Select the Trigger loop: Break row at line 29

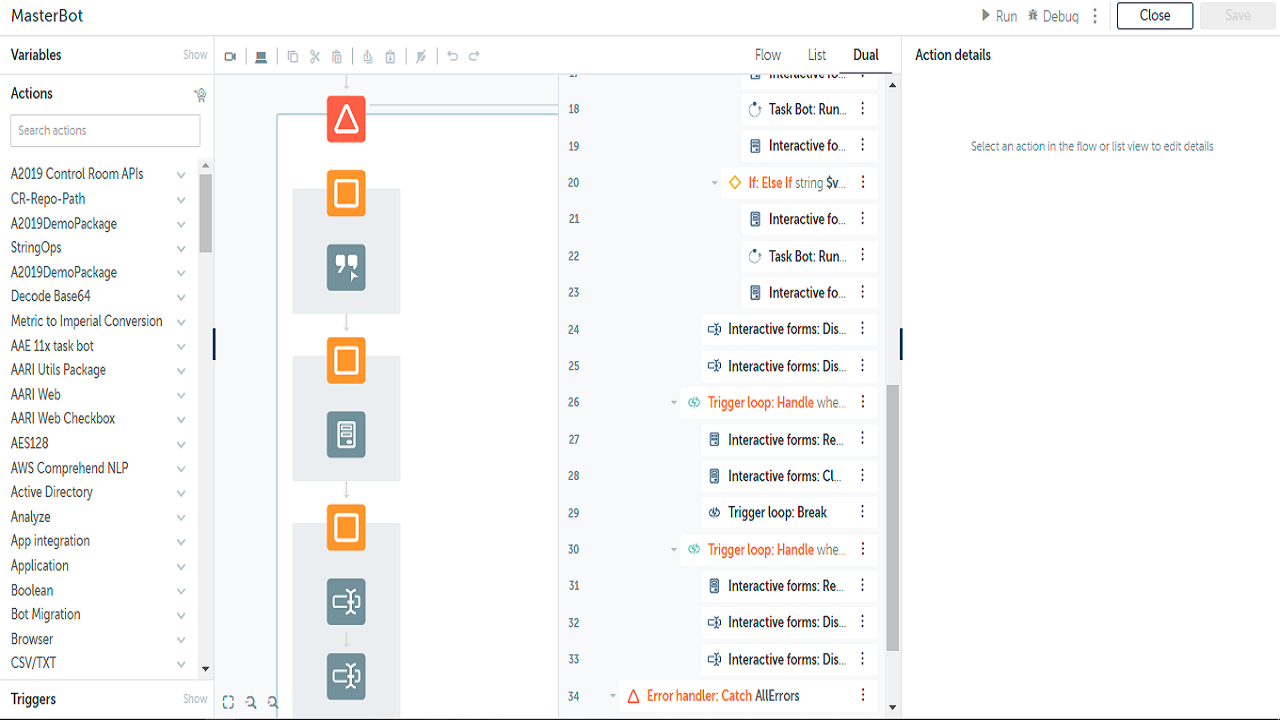(790, 512)
